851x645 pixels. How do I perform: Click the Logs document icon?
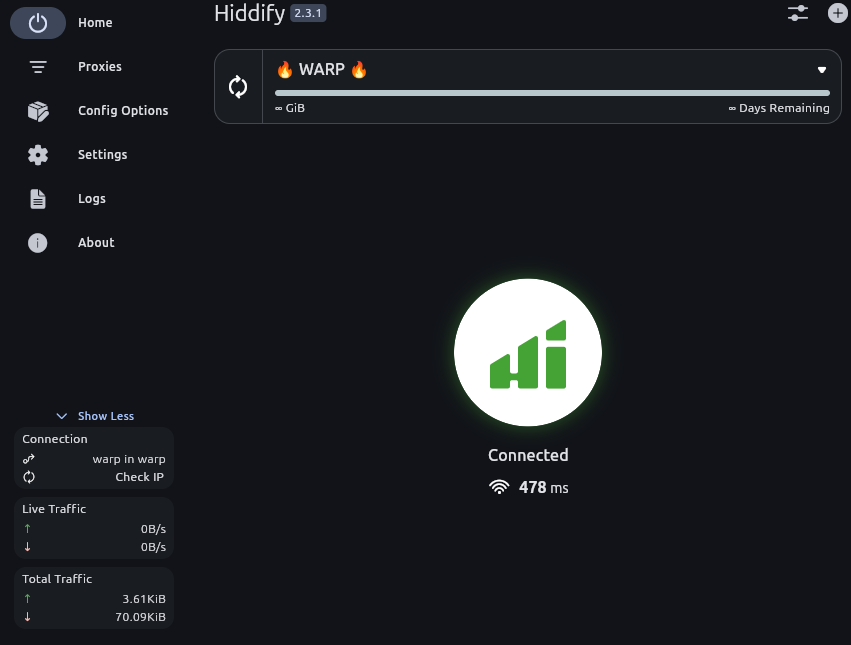tap(37, 199)
